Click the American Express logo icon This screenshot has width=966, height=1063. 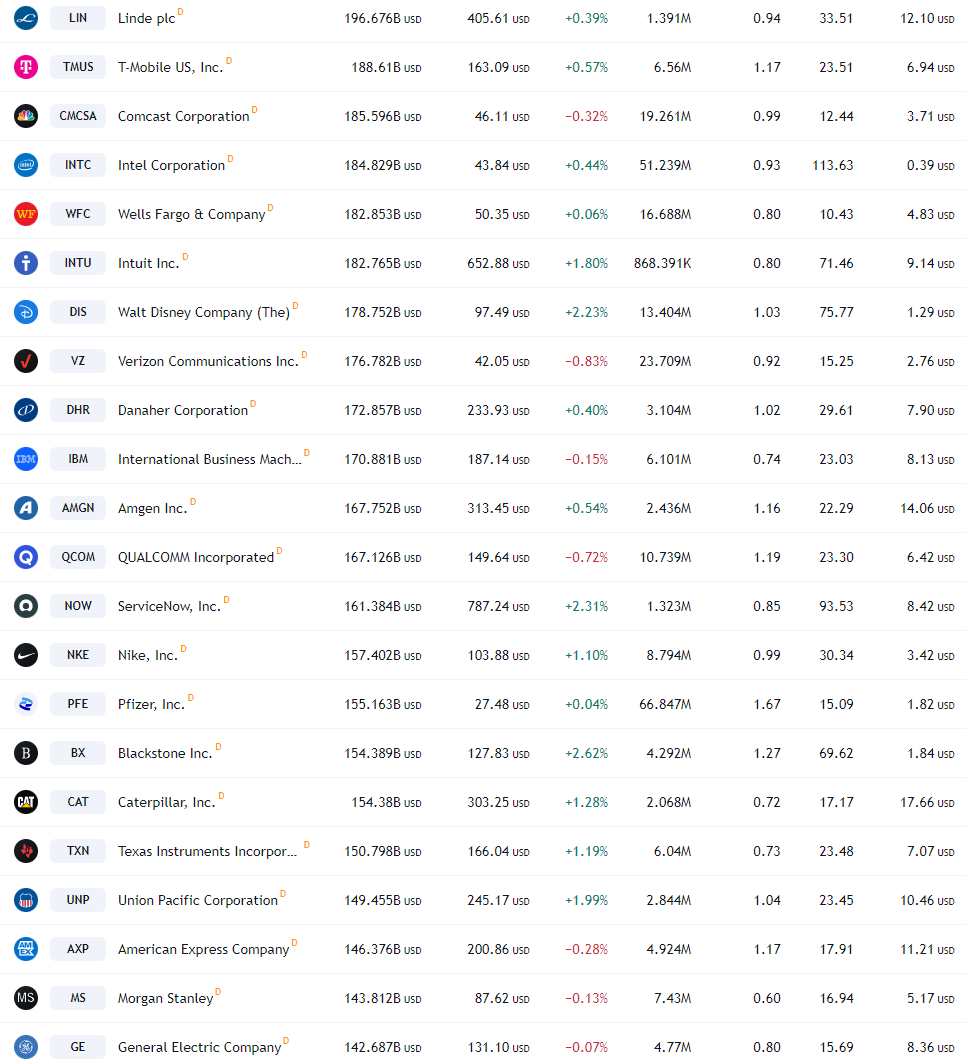click(x=26, y=948)
